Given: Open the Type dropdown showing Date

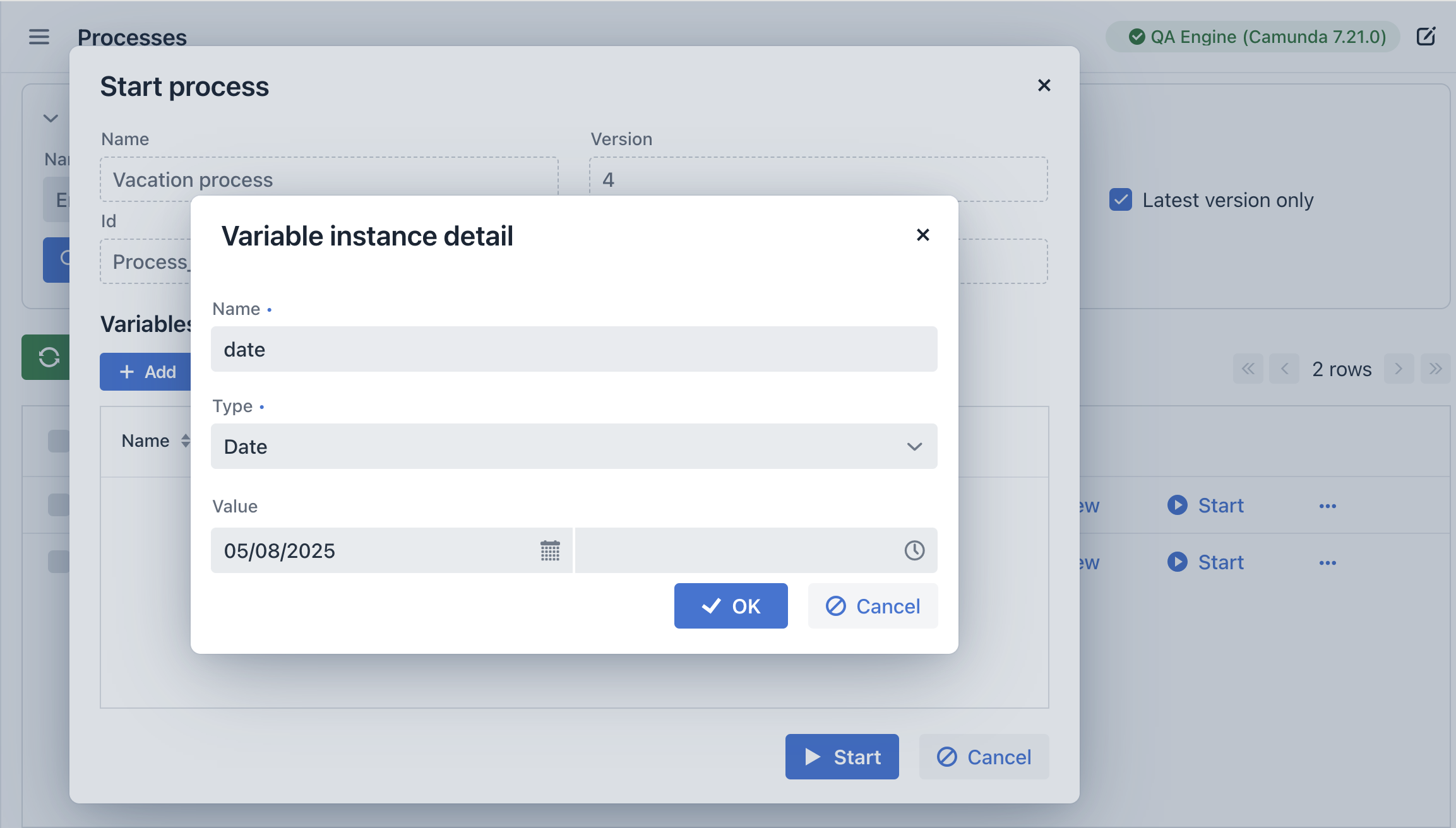Looking at the screenshot, I should point(574,446).
